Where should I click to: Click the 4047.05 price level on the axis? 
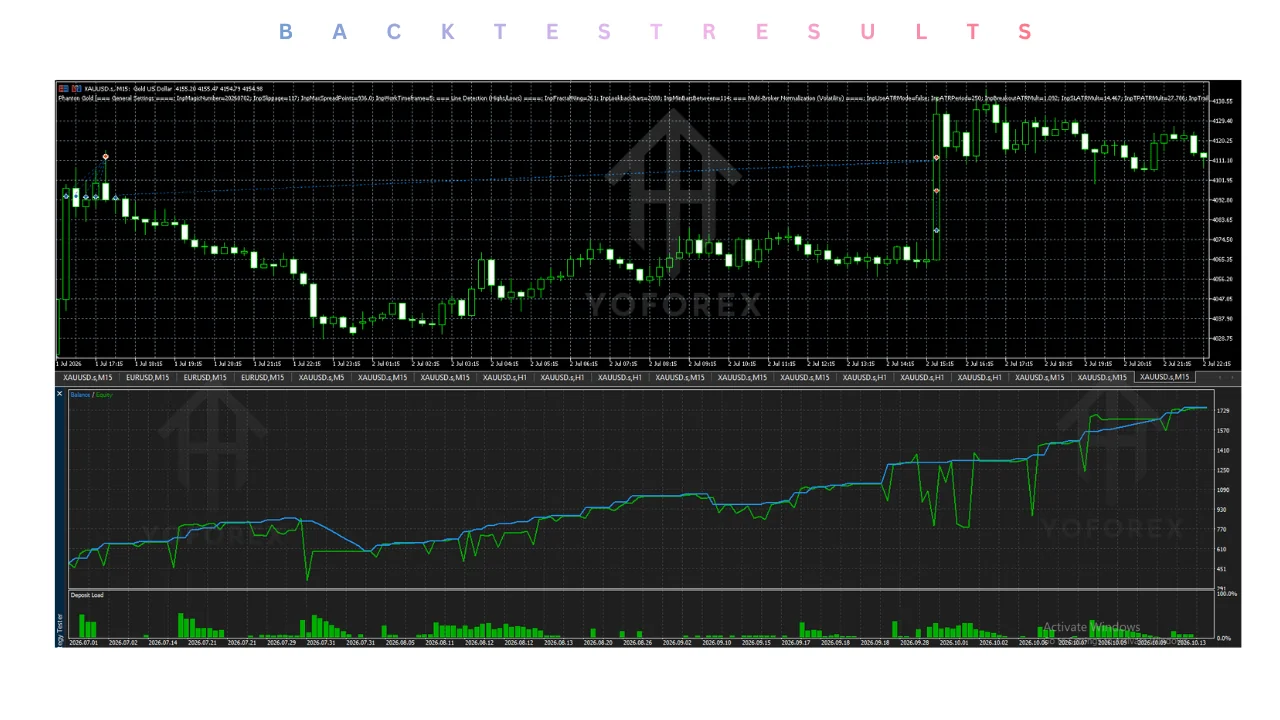[x=1222, y=299]
